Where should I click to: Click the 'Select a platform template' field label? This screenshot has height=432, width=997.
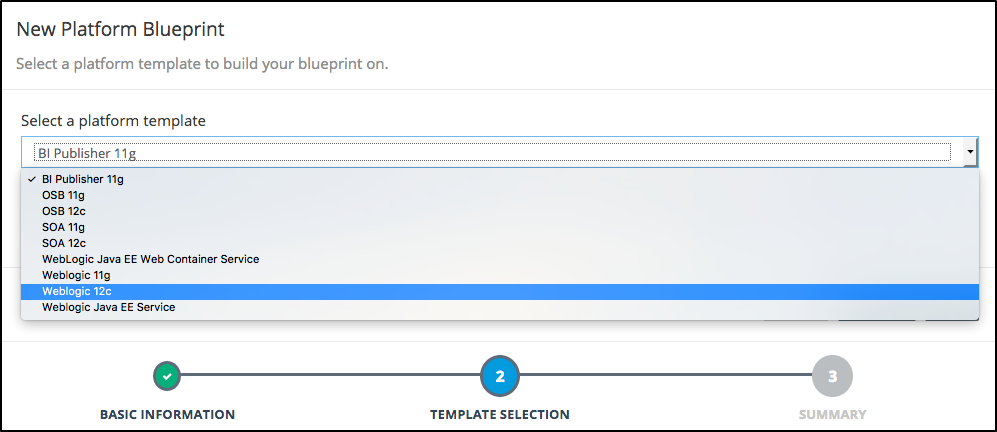[113, 121]
